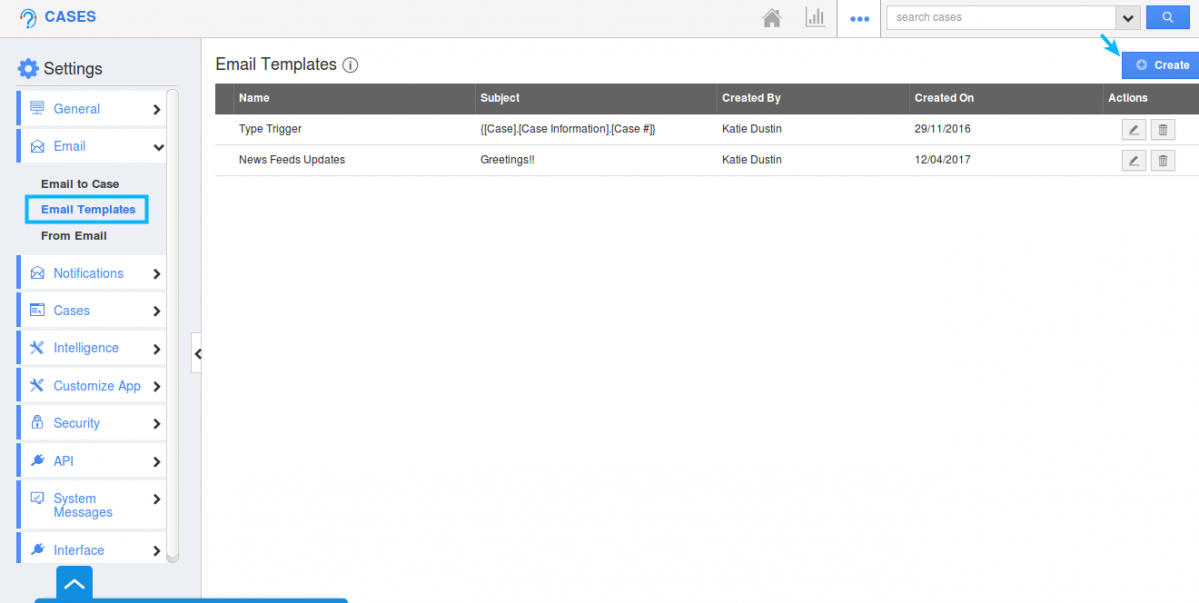Viewport: 1199px width, 603px height.
Task: Delete the Type Trigger template
Action: point(1162,130)
